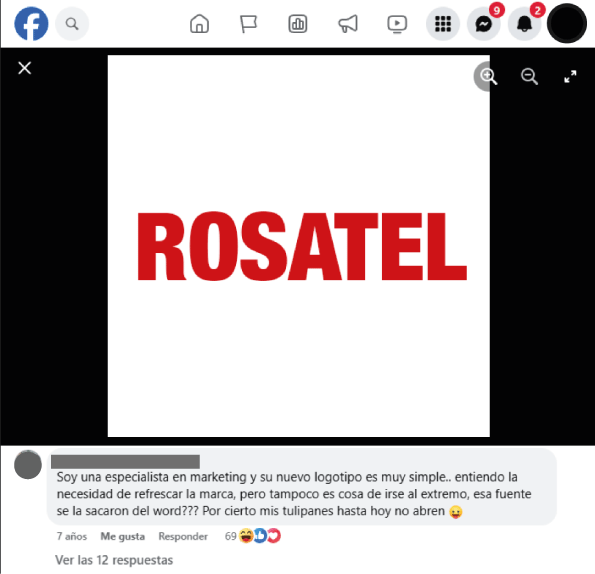Zoom out of the photo

529,76
